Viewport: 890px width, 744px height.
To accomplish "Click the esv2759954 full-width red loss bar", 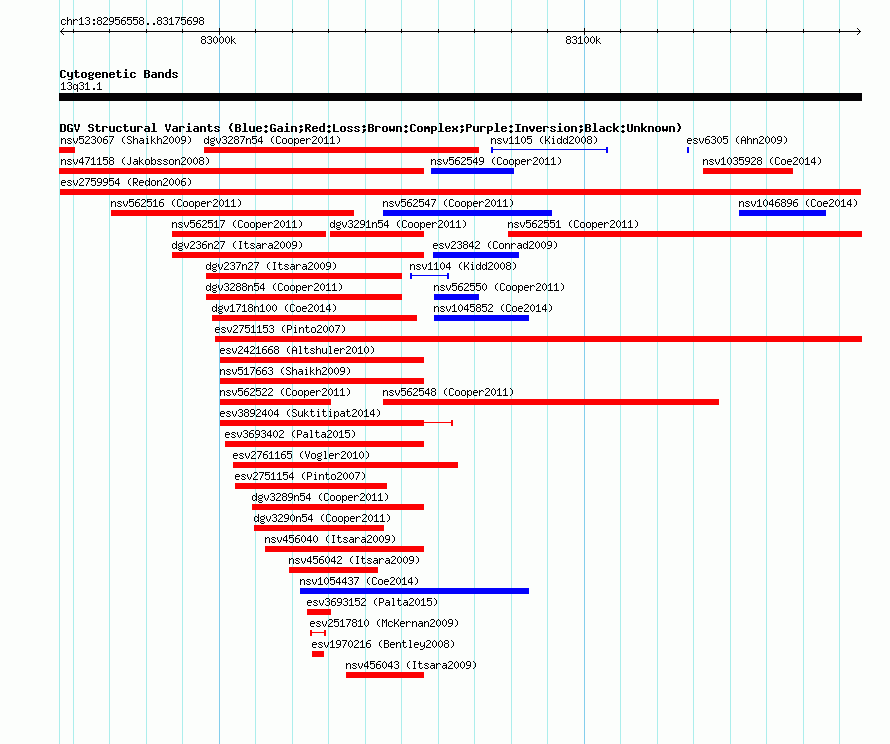I will coord(460,192).
